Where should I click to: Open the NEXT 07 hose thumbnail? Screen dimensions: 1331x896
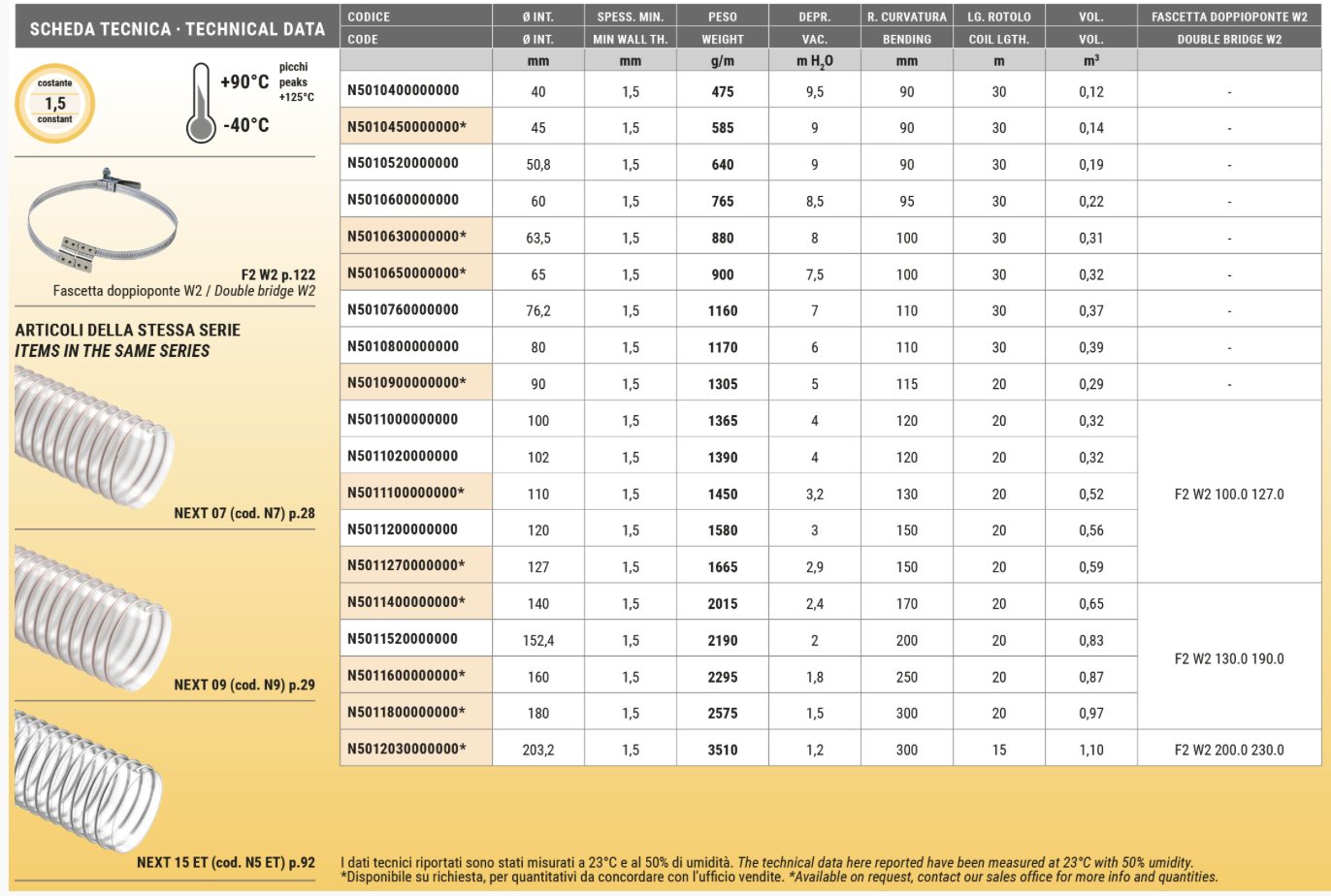pyautogui.click(x=92, y=435)
